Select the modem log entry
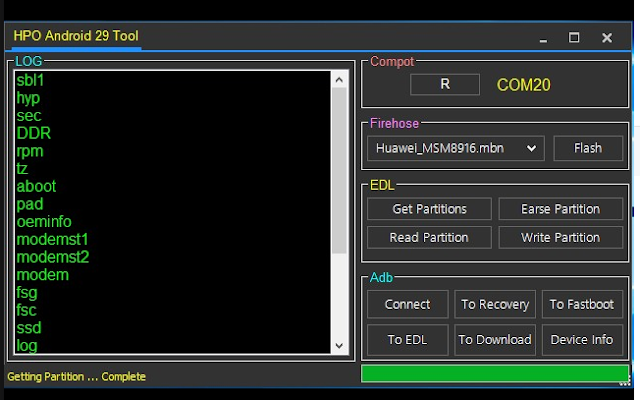The height and width of the screenshot is (400, 640). point(42,275)
